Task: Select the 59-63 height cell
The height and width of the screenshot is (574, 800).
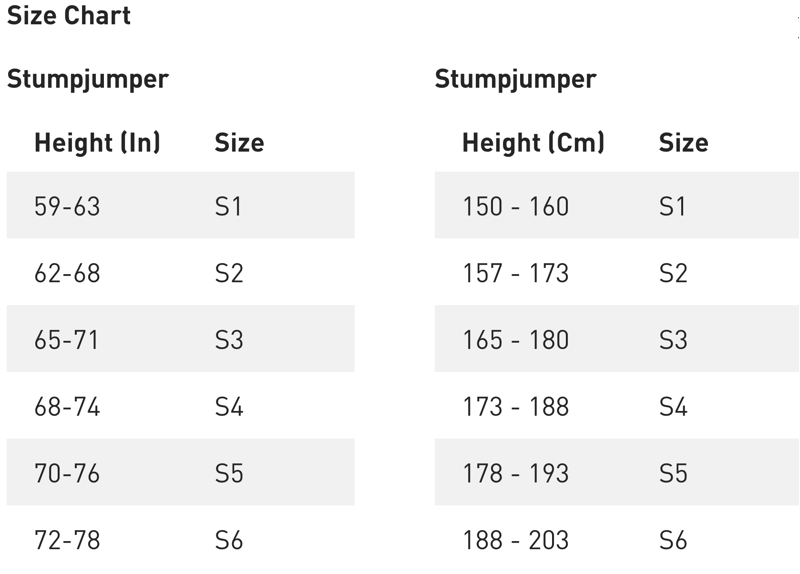Action: [x=67, y=206]
